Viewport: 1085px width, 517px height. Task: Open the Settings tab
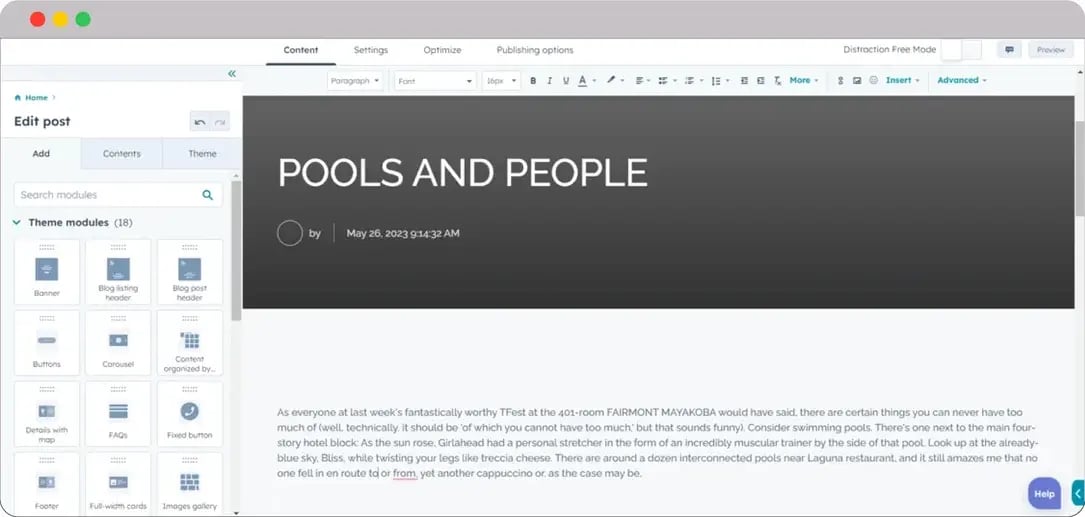click(371, 50)
